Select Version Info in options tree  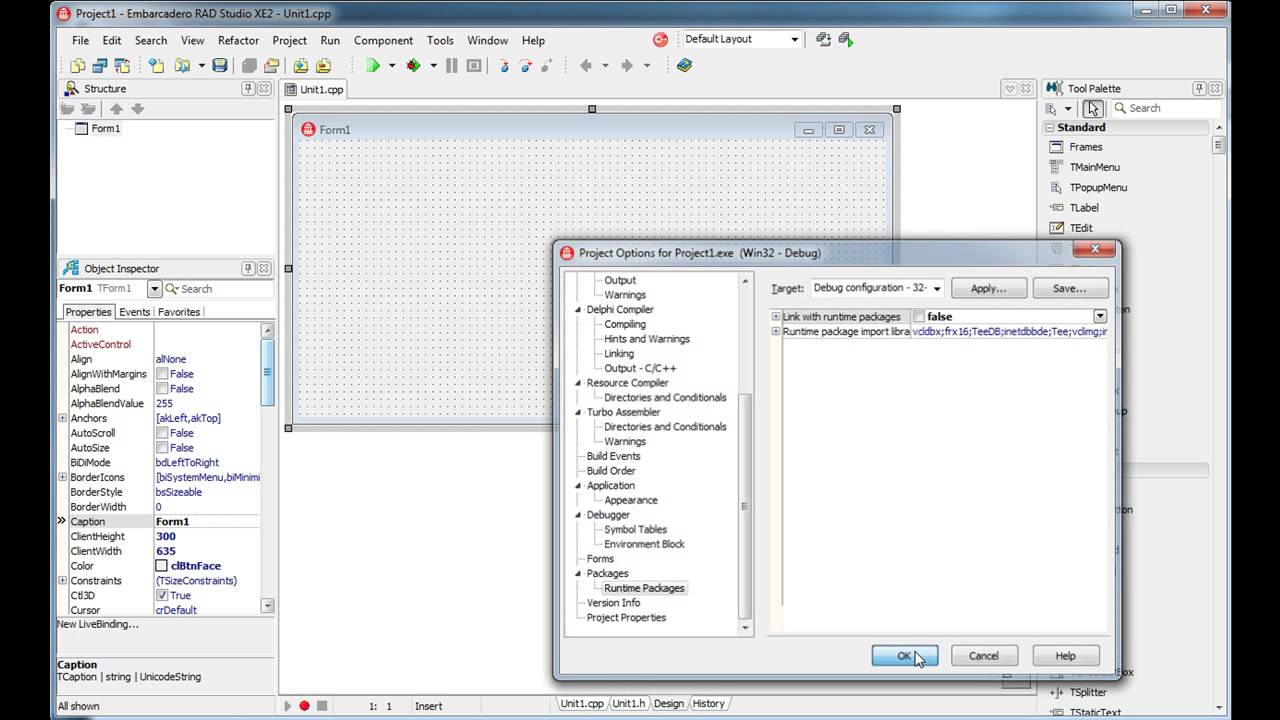pyautogui.click(x=613, y=603)
